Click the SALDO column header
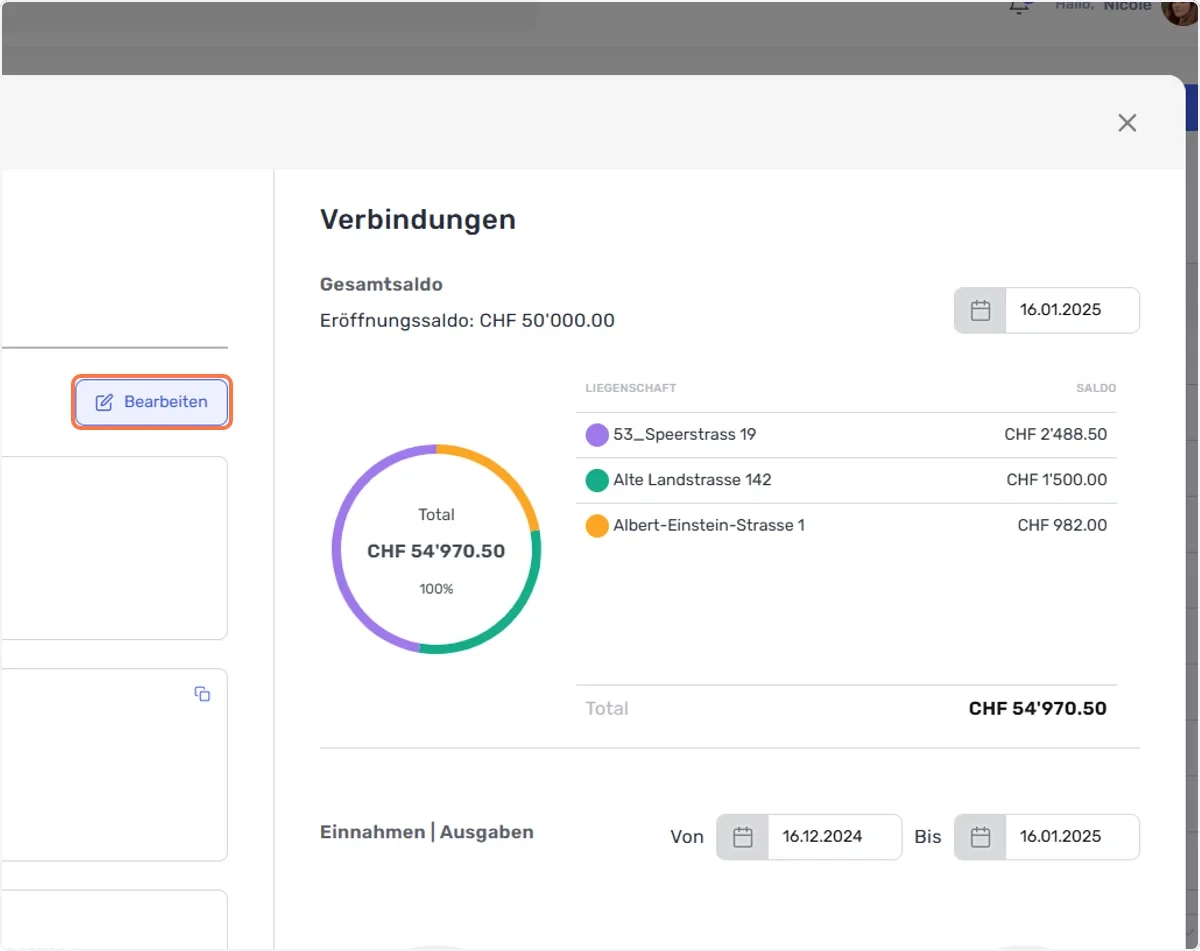The height and width of the screenshot is (951, 1200). pyautogui.click(x=1097, y=388)
